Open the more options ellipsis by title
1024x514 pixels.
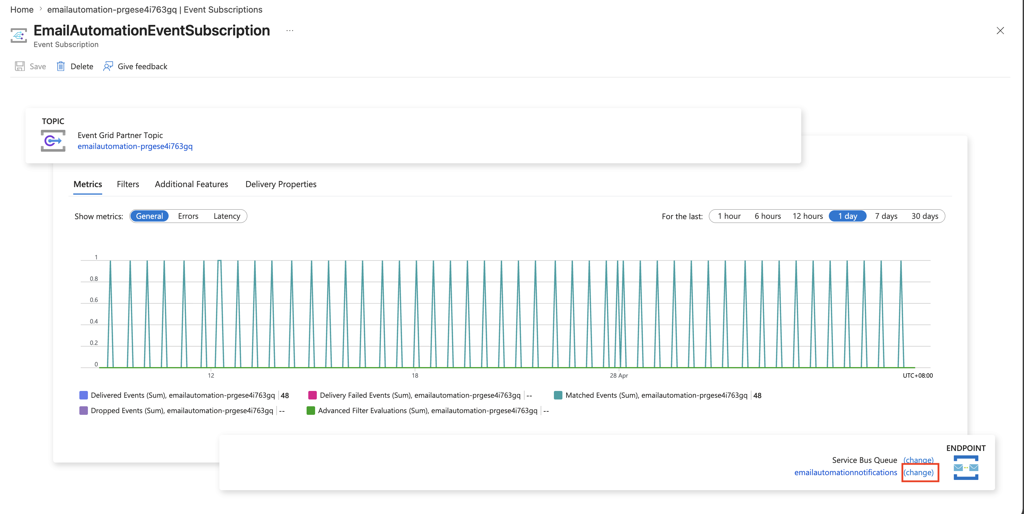(x=289, y=31)
